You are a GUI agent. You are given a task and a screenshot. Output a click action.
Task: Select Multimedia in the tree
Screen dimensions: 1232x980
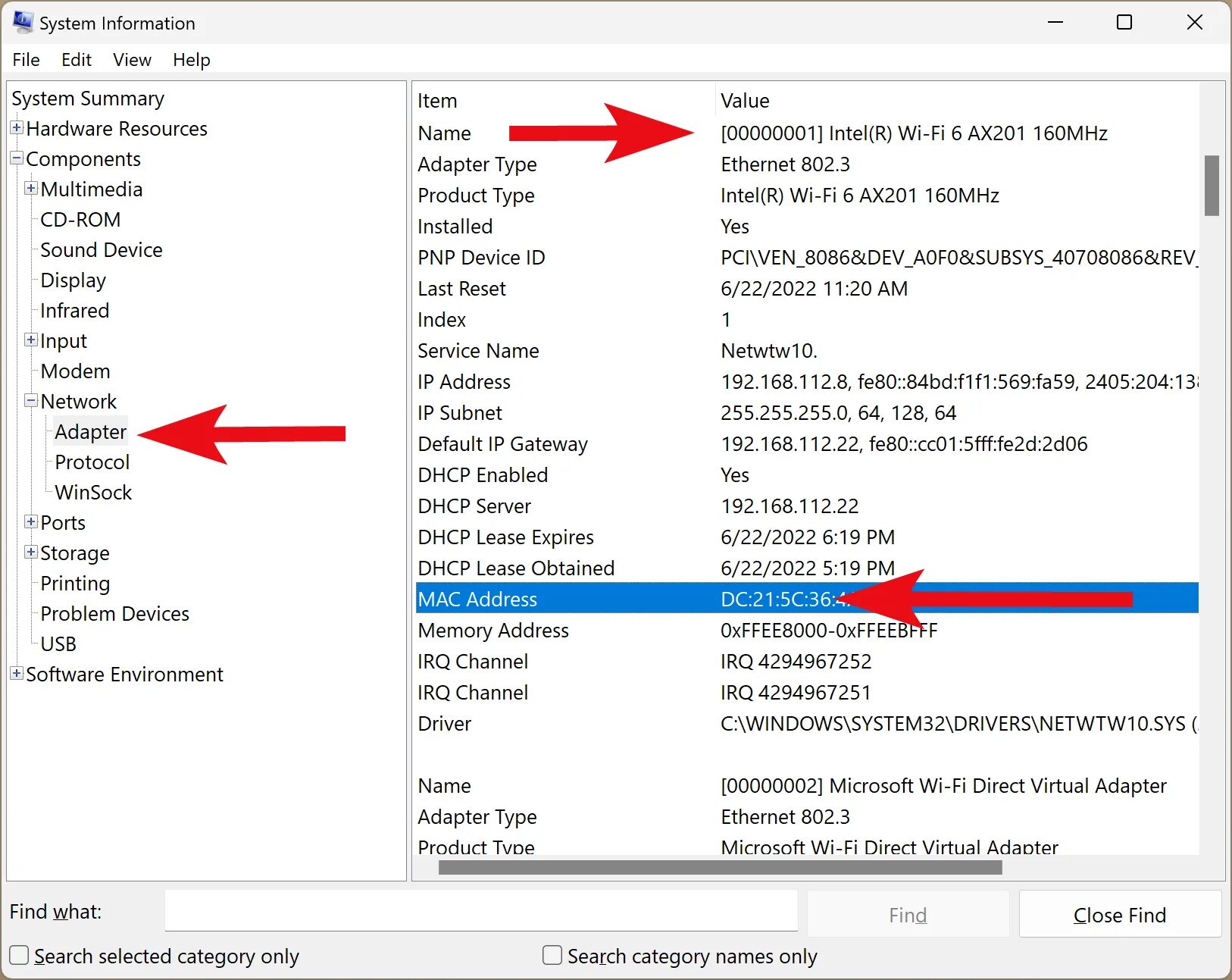(x=92, y=189)
